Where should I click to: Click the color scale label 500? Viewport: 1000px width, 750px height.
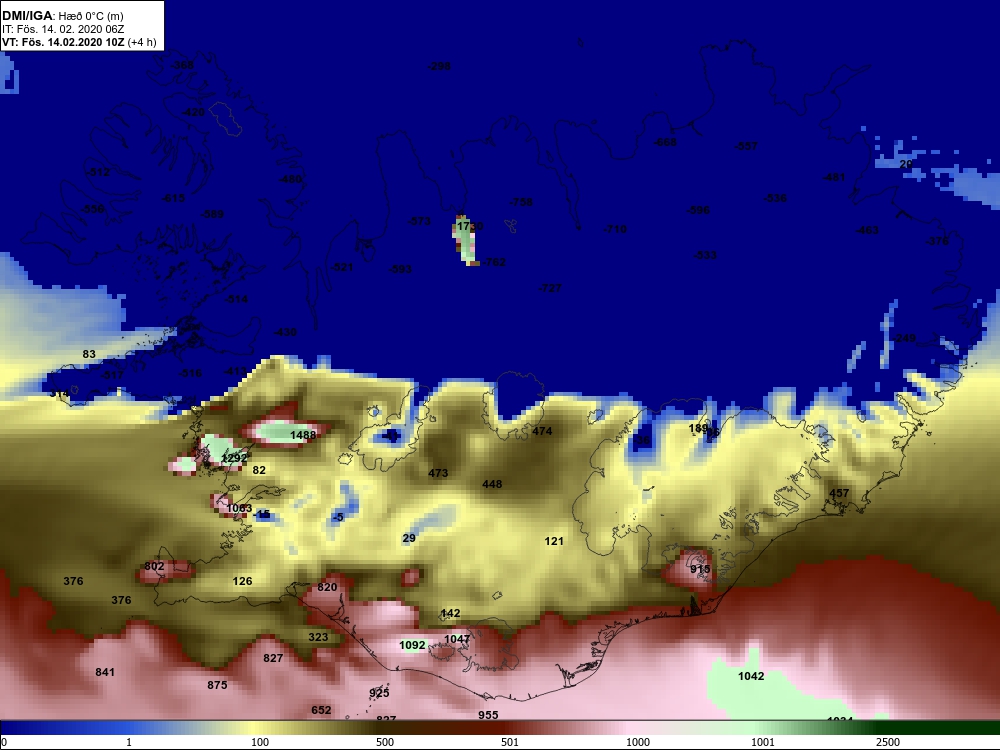(385, 742)
